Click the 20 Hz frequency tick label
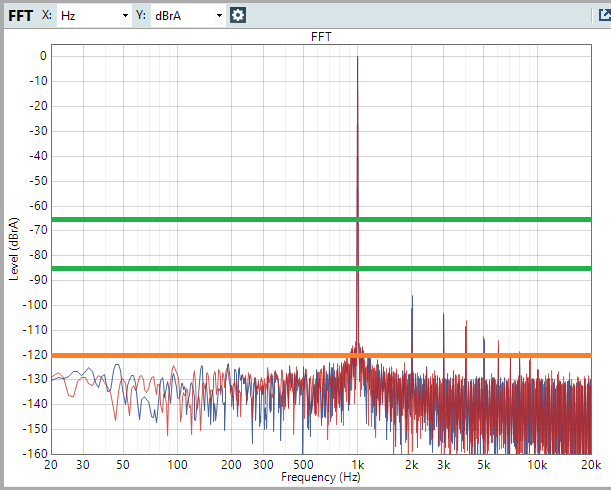611x490 pixels. 51,465
